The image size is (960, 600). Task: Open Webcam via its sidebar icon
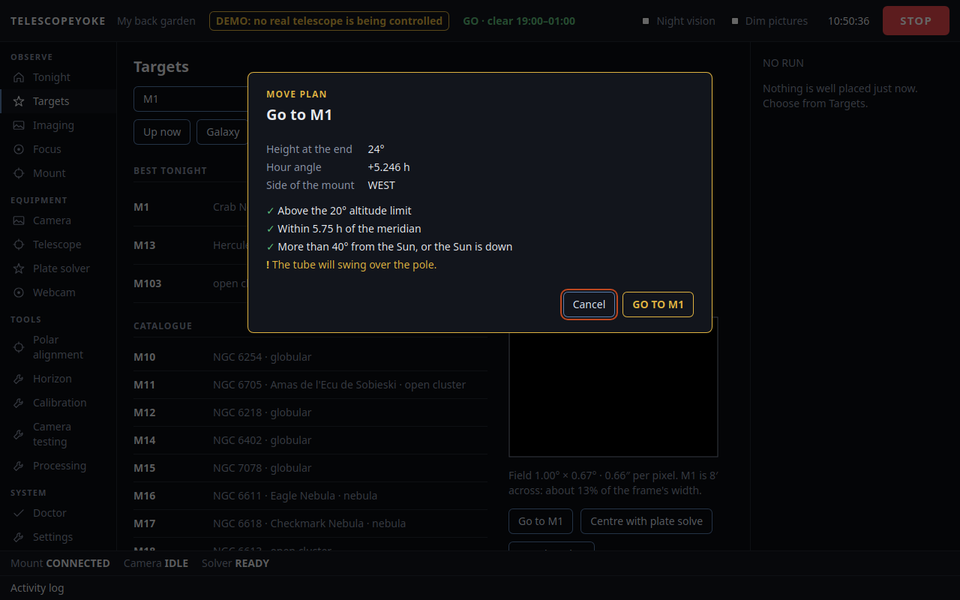pyautogui.click(x=19, y=292)
